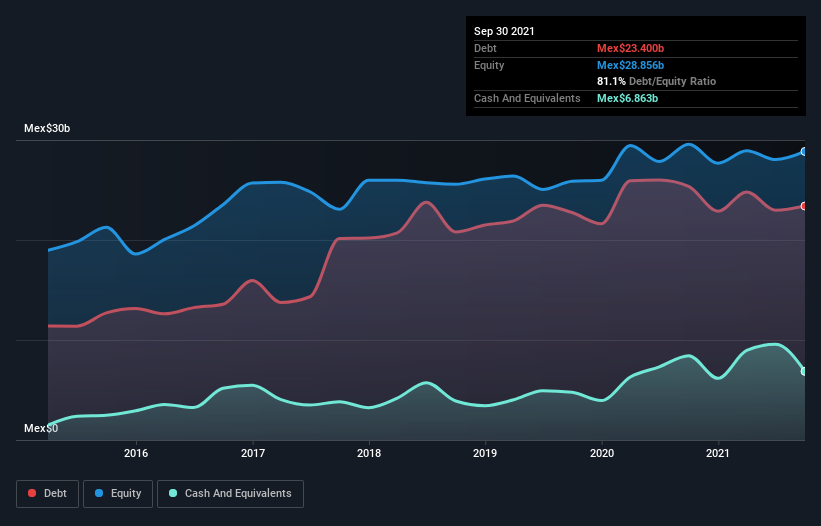Click the Sep 30 2021 tooltip date
The width and height of the screenshot is (821, 526).
pyautogui.click(x=504, y=31)
